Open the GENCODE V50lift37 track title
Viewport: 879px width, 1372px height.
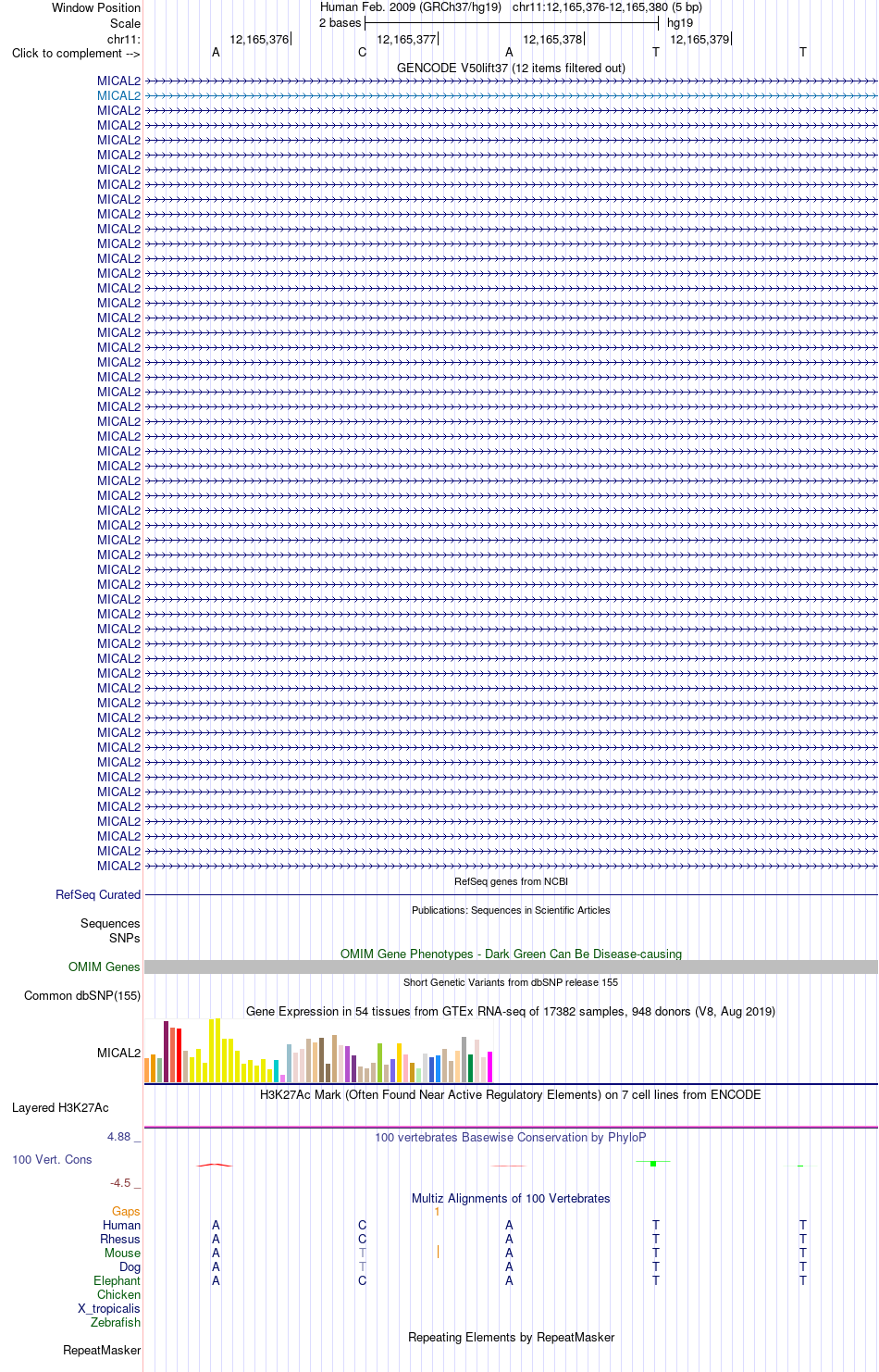(x=511, y=68)
